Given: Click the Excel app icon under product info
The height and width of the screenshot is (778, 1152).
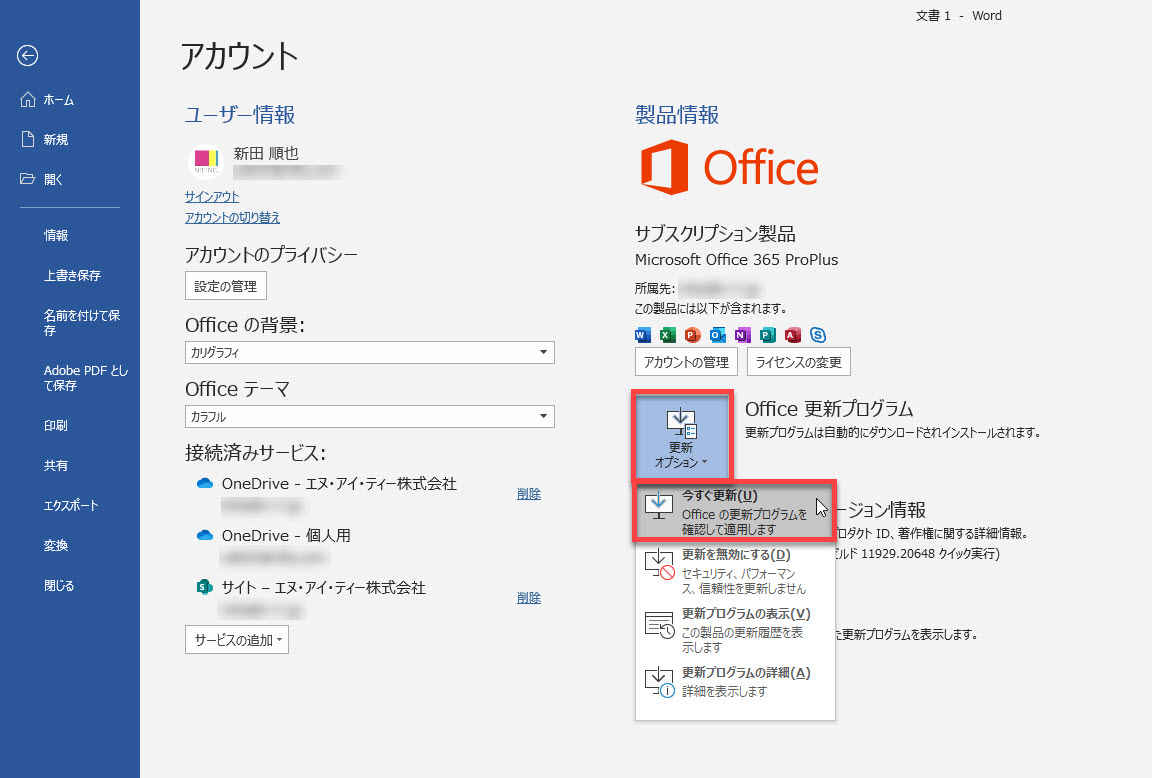Looking at the screenshot, I should pyautogui.click(x=668, y=335).
